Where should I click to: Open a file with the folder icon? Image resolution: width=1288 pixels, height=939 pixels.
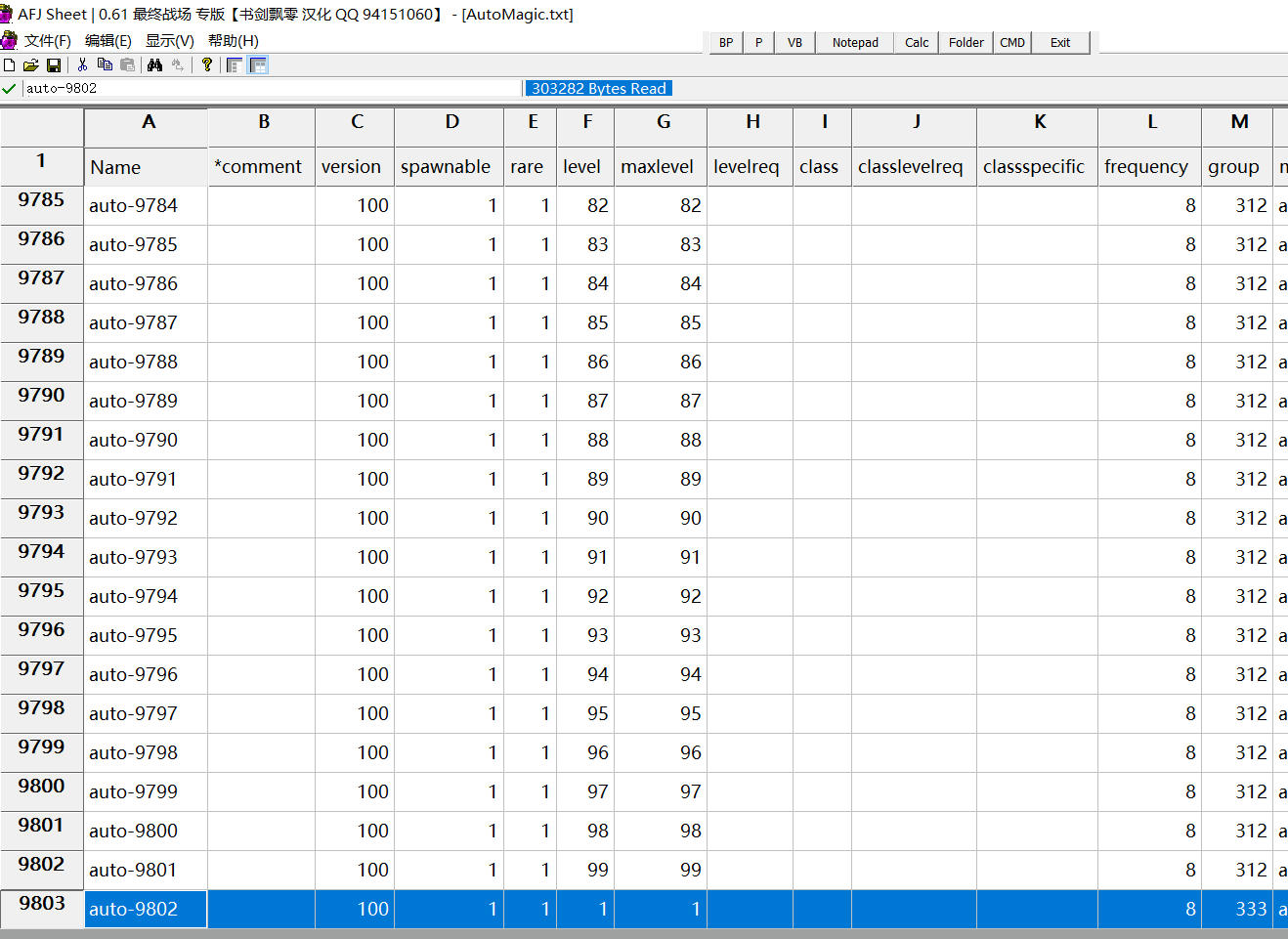pos(30,65)
